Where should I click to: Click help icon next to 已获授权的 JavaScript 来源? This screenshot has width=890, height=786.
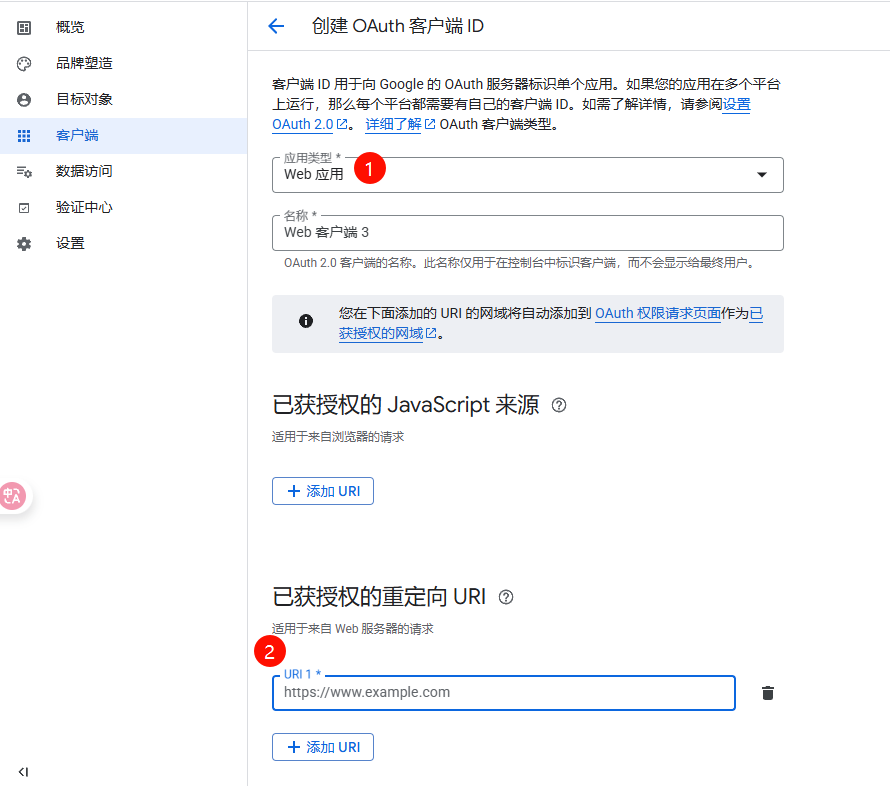559,405
